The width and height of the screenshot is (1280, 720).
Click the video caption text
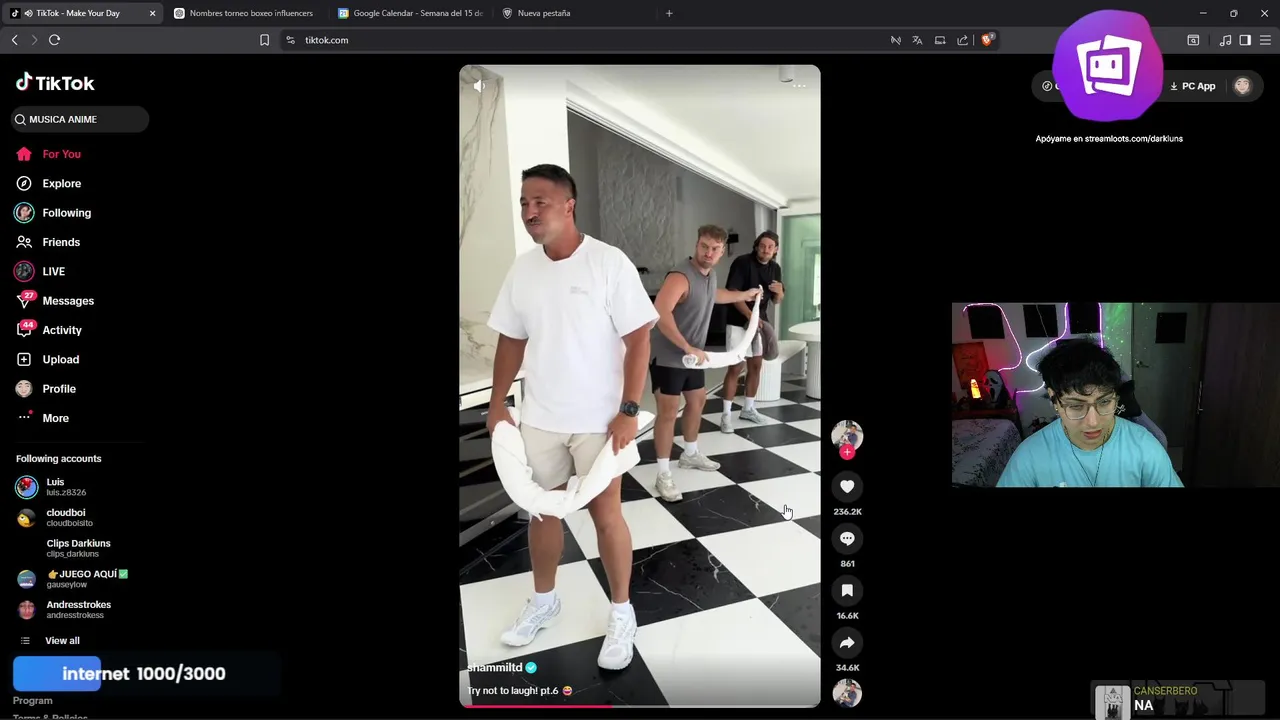[519, 691]
